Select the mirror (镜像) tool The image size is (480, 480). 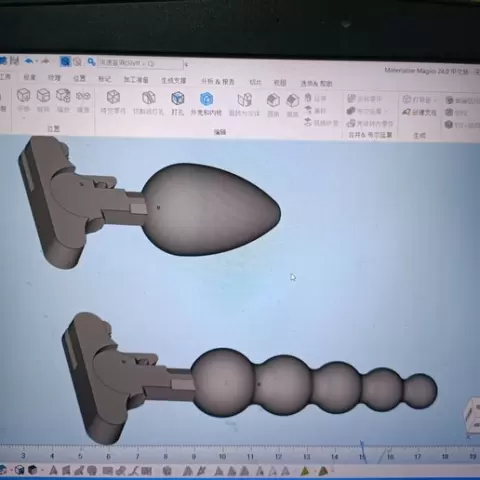(x=83, y=101)
